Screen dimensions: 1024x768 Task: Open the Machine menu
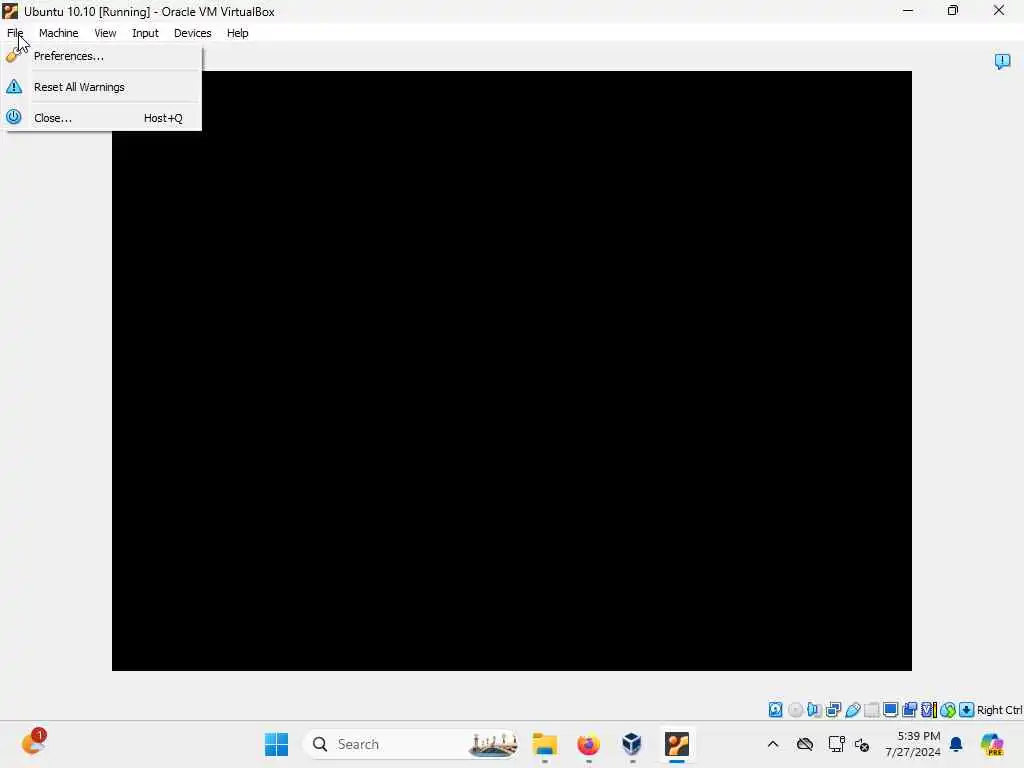pyautogui.click(x=59, y=33)
